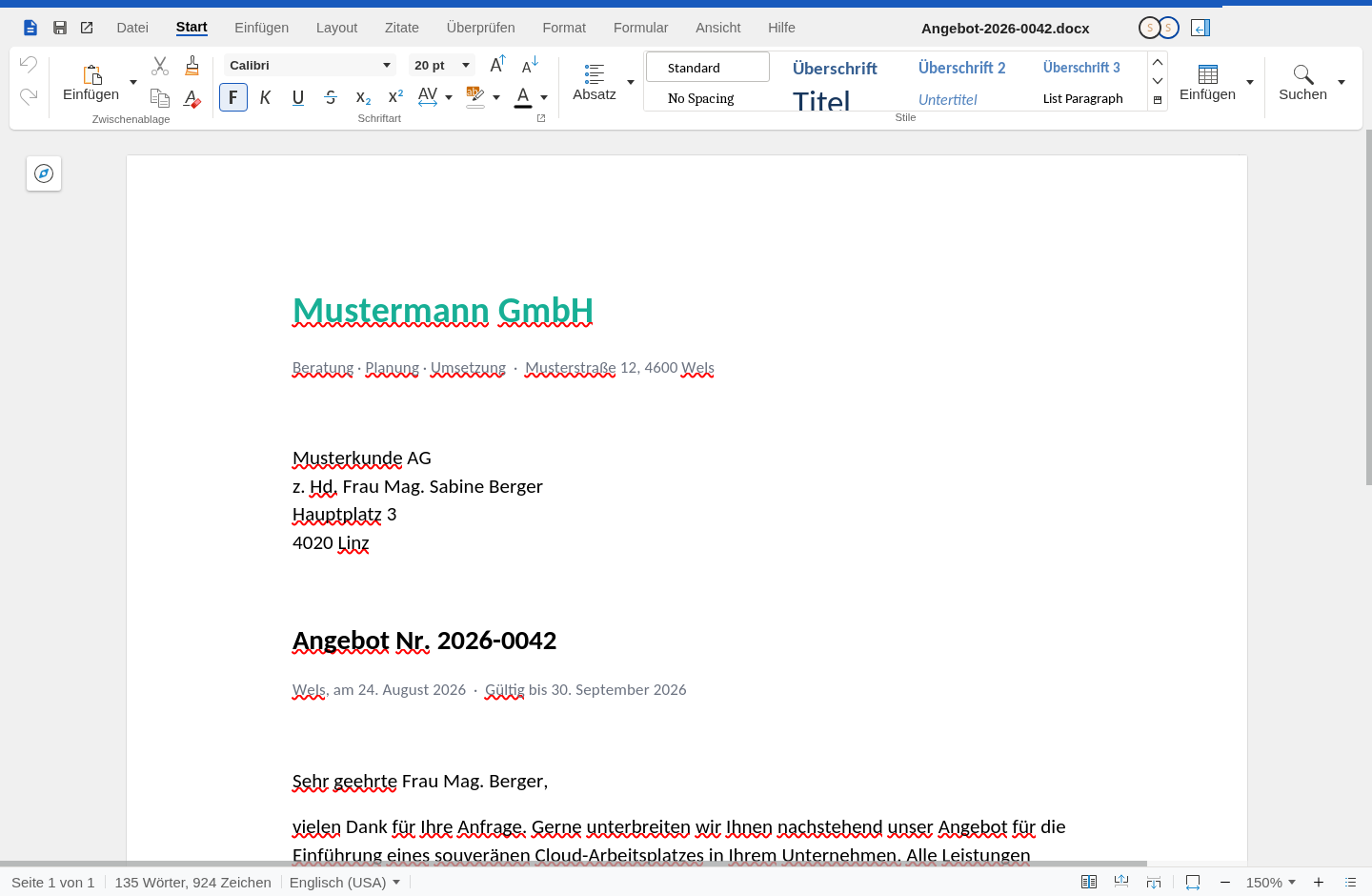1372x896 pixels.
Task: Redo the last undone action
Action: point(29,96)
